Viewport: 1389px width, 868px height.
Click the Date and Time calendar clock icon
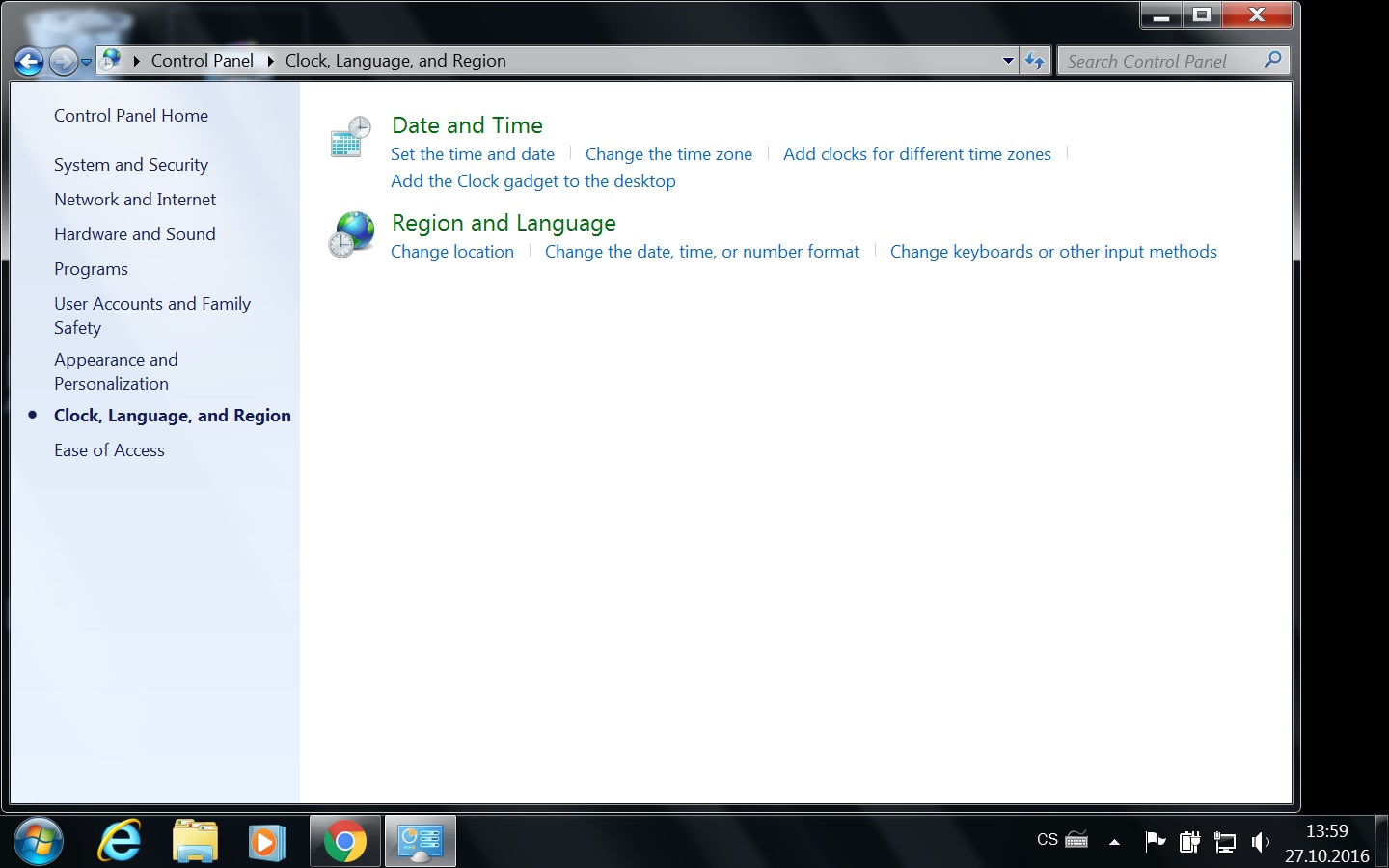(x=350, y=138)
